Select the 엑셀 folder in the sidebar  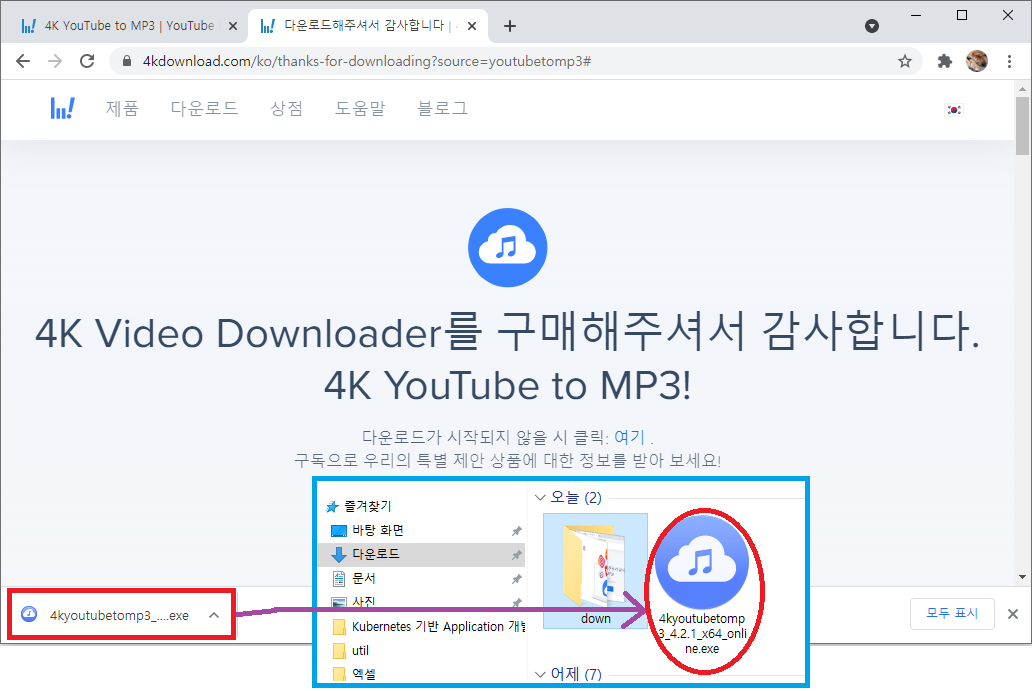coord(354,674)
